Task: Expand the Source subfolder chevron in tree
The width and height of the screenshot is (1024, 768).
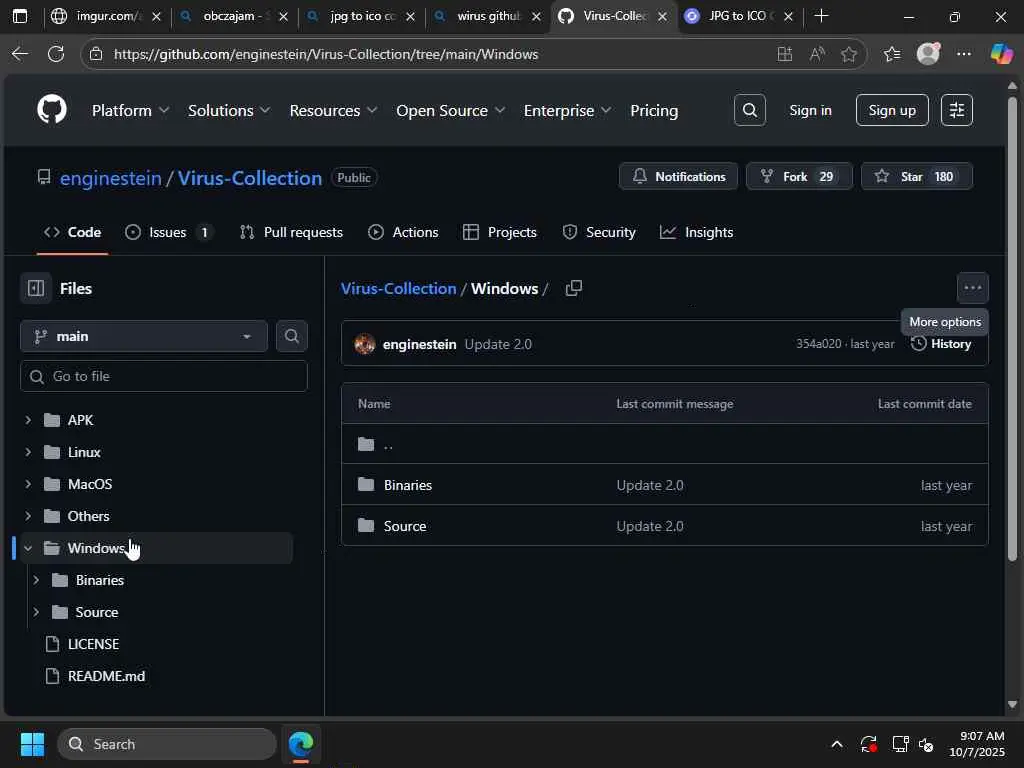Action: point(36,612)
